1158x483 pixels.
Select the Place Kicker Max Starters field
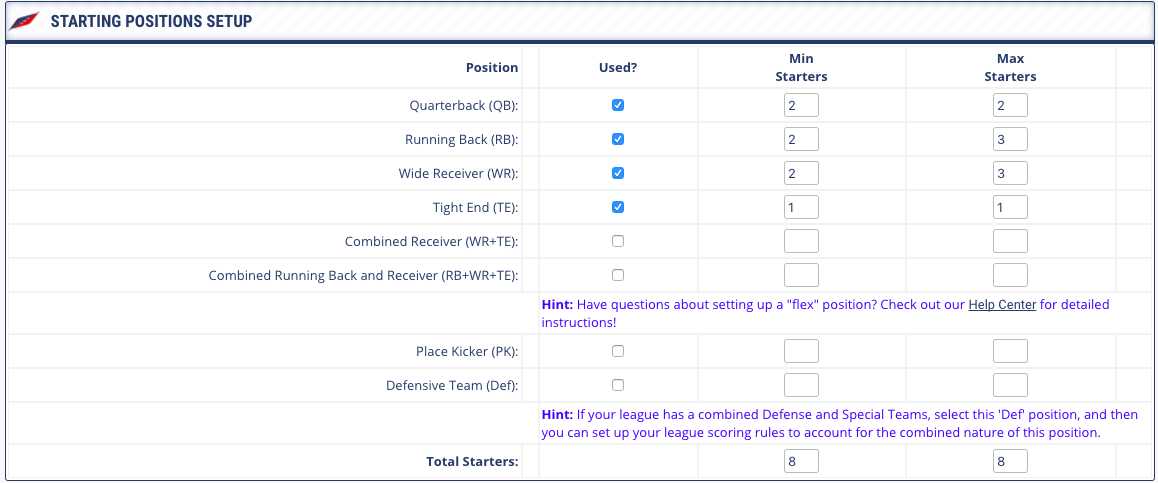coord(1010,351)
